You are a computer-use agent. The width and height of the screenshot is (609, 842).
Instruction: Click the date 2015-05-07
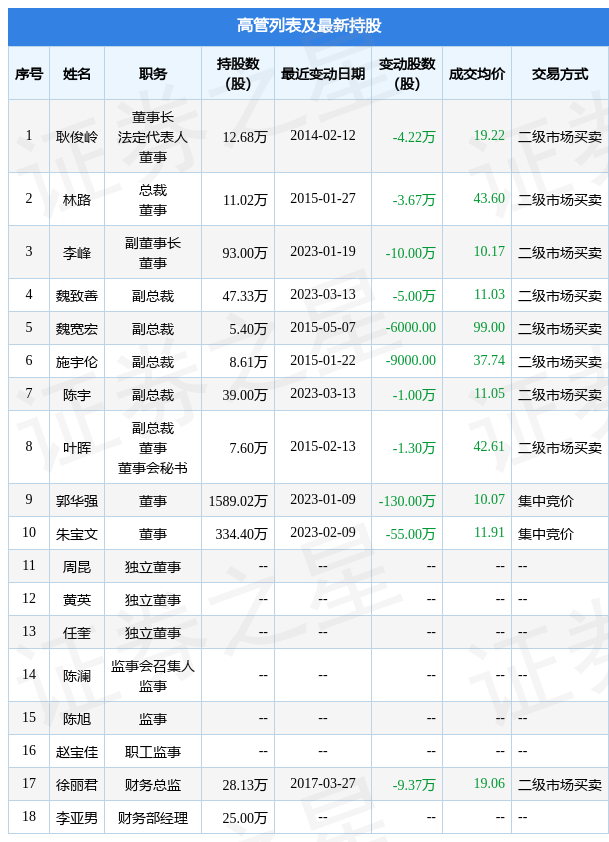click(x=323, y=327)
